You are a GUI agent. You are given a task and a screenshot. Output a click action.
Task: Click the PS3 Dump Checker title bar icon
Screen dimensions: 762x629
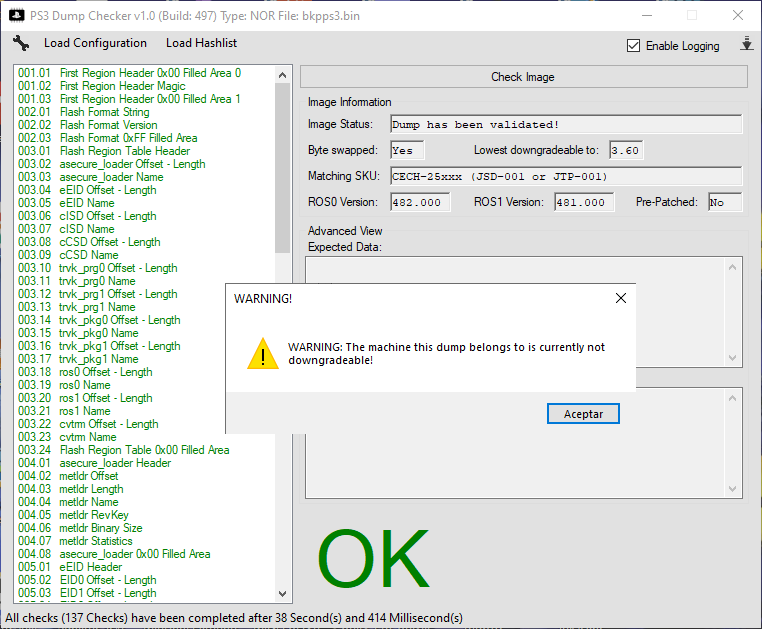tap(17, 16)
